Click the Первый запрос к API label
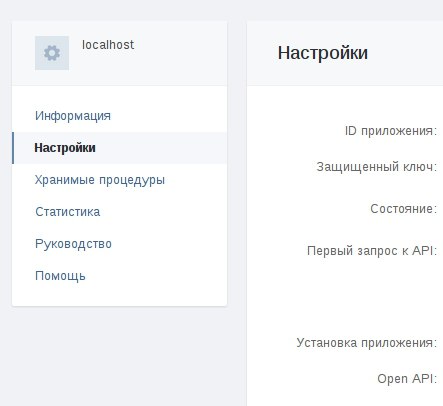This screenshot has width=443, height=406. (x=372, y=250)
